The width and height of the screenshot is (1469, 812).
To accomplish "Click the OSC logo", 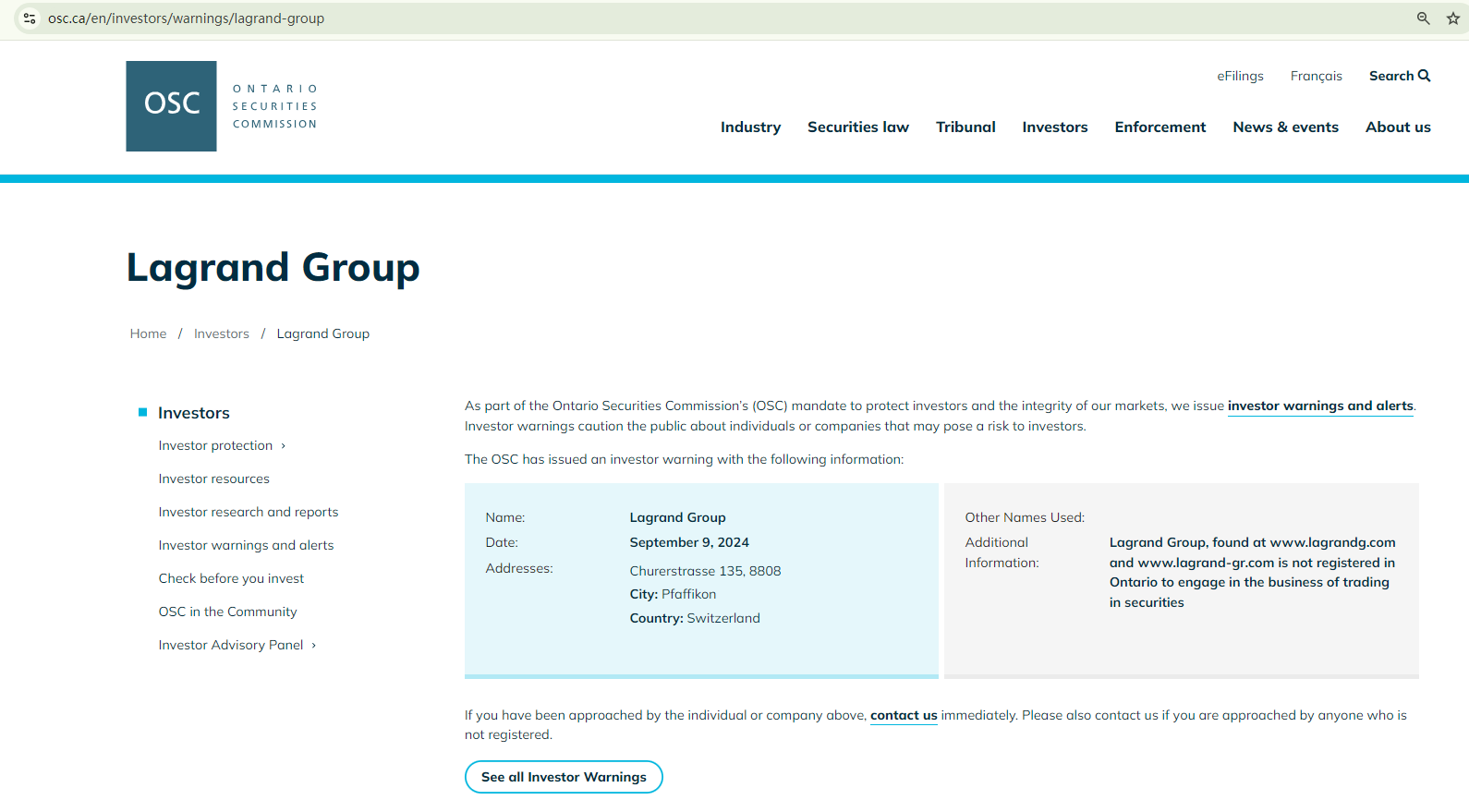I will click(171, 106).
